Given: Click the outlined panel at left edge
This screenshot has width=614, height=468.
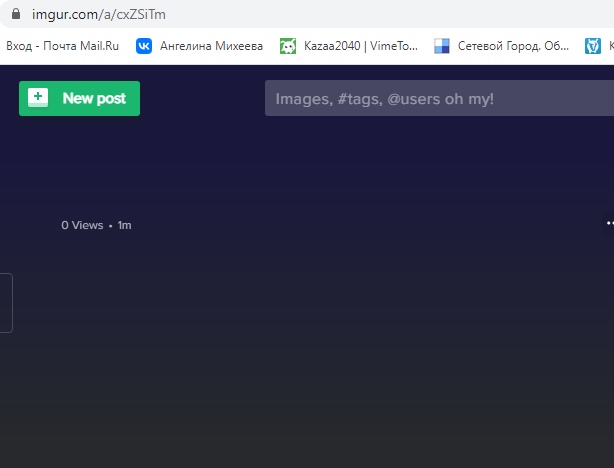Looking at the screenshot, I should click(6, 303).
